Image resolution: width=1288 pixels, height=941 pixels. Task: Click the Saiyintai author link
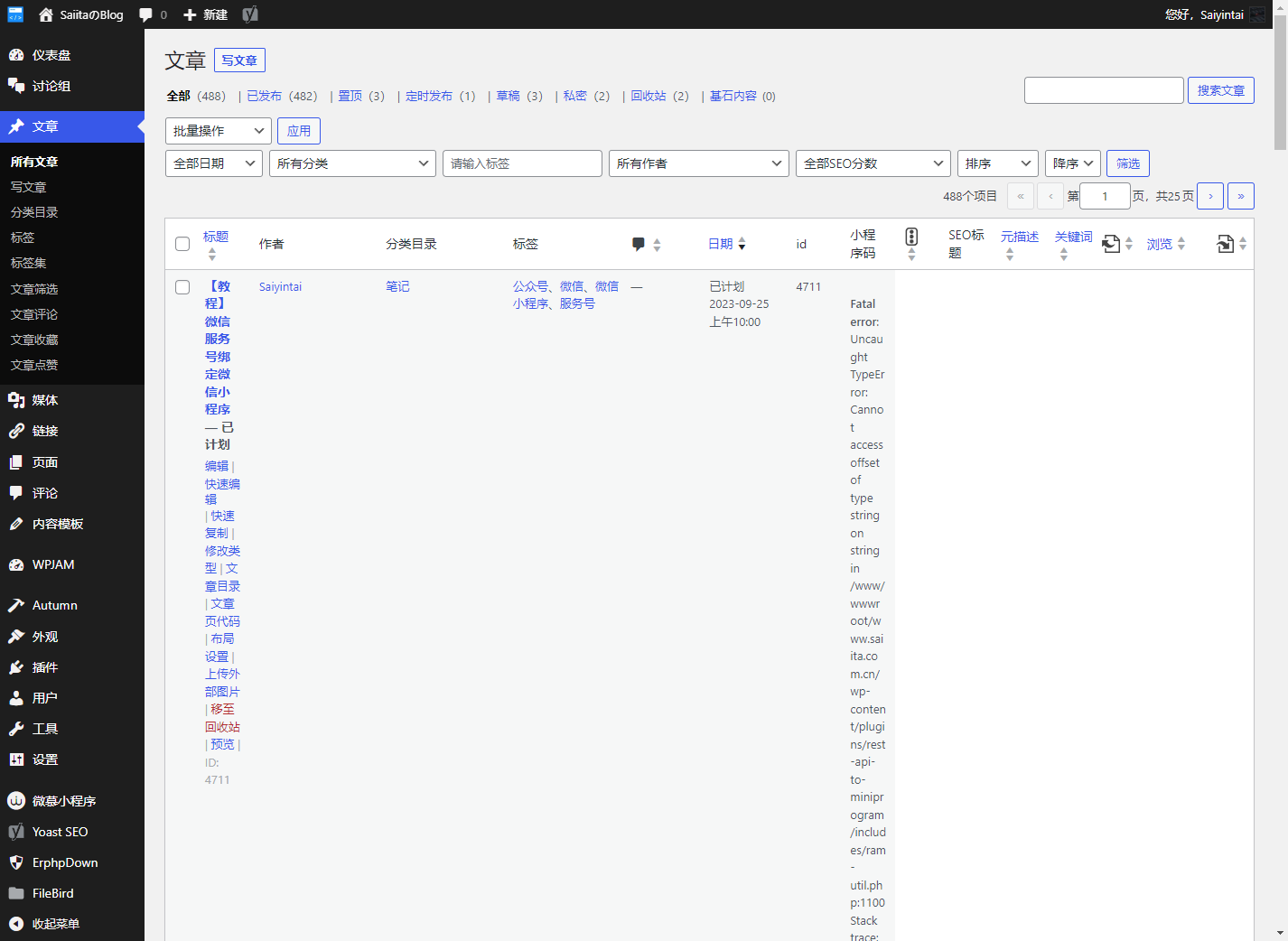(x=280, y=286)
